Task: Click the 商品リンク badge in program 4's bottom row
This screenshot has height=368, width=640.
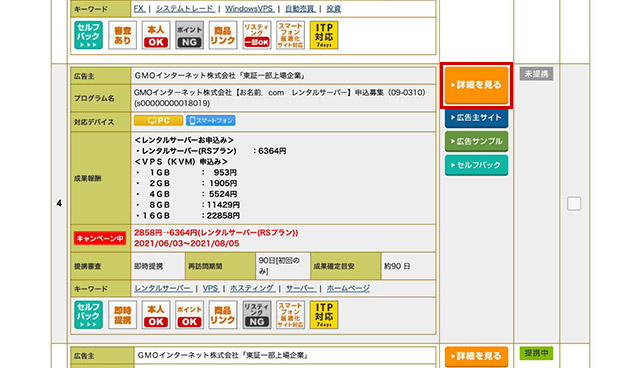Action: pos(223,315)
